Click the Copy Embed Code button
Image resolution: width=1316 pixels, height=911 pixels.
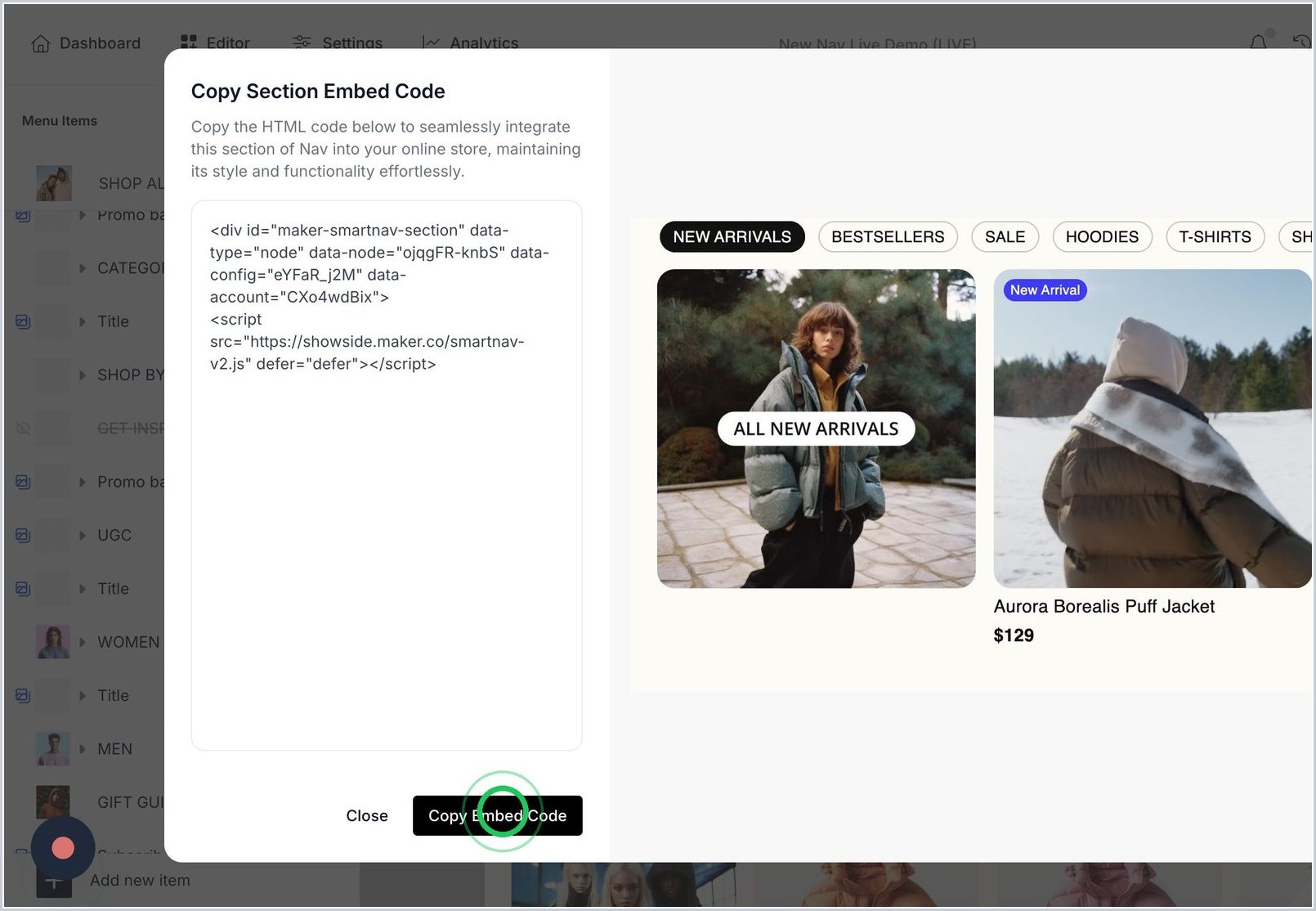(497, 815)
